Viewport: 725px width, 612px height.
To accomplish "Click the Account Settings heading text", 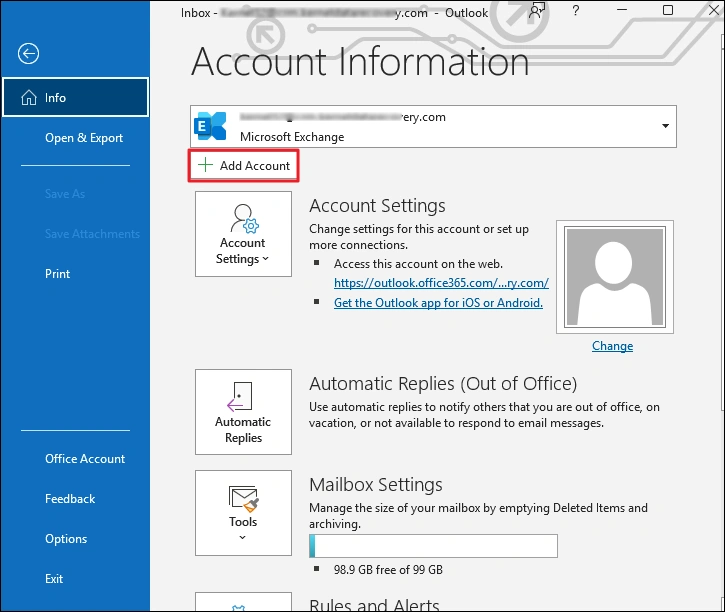I will (x=377, y=206).
